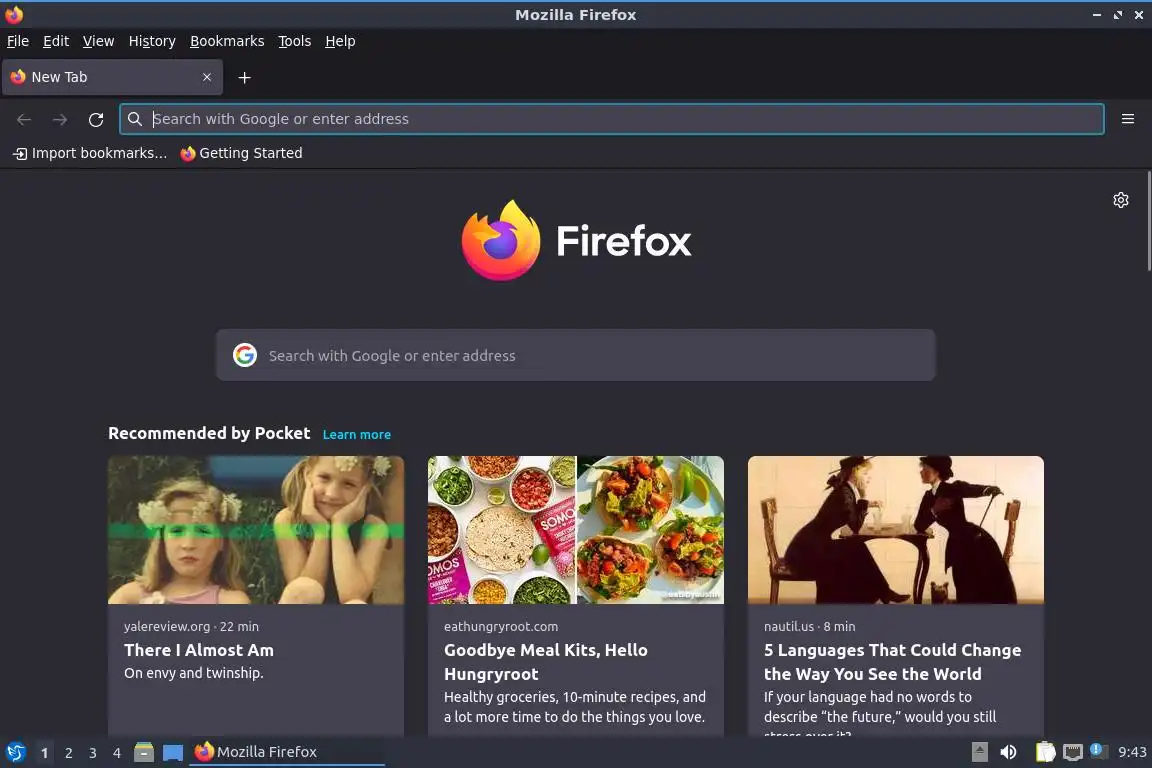Open the Hungryroot meal kits story image

pyautogui.click(x=576, y=530)
